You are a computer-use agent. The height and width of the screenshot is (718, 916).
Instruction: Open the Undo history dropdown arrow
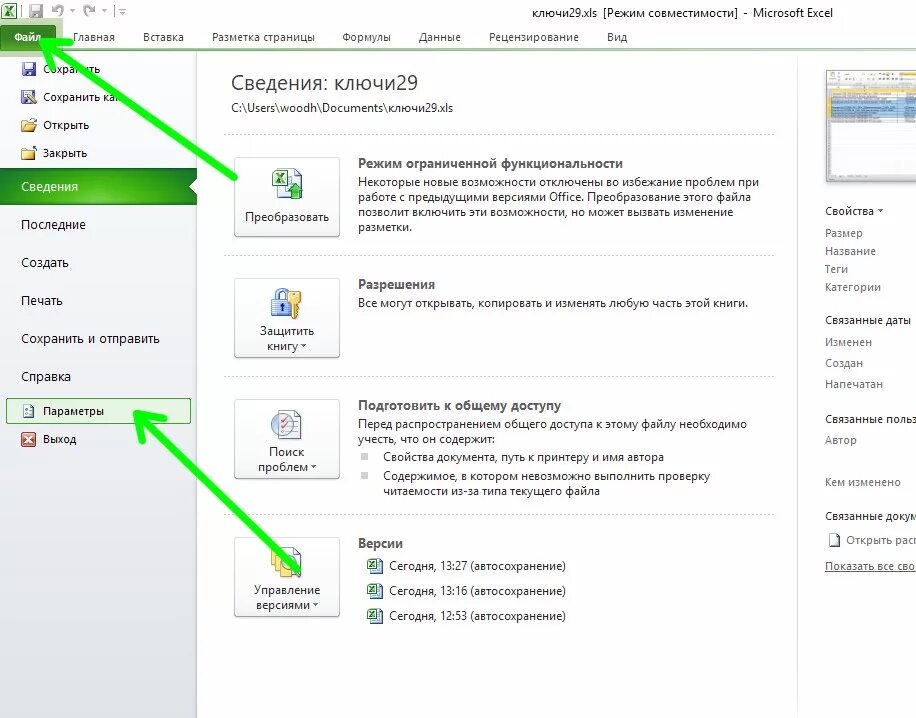click(72, 11)
